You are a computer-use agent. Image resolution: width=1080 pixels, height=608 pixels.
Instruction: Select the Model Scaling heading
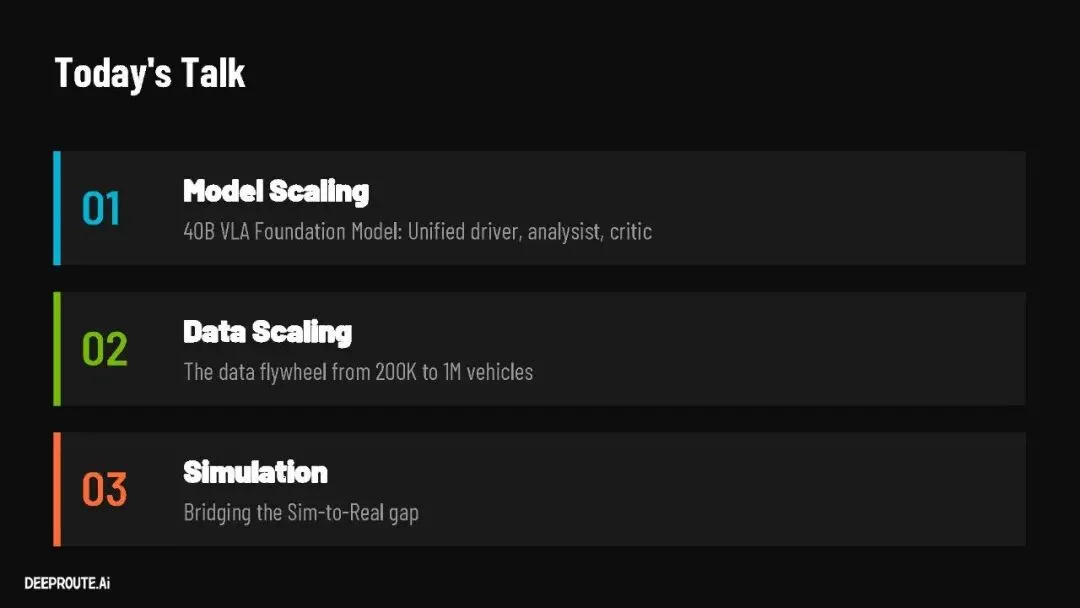pos(276,191)
